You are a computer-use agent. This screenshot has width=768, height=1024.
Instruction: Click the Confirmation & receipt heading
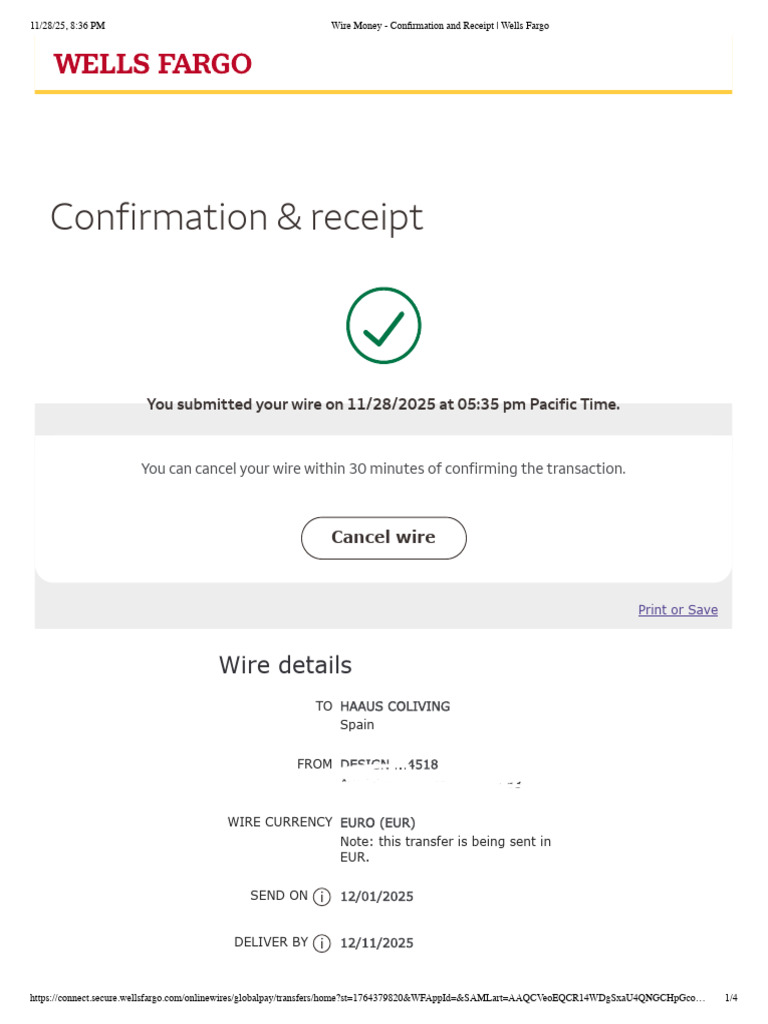click(x=236, y=217)
